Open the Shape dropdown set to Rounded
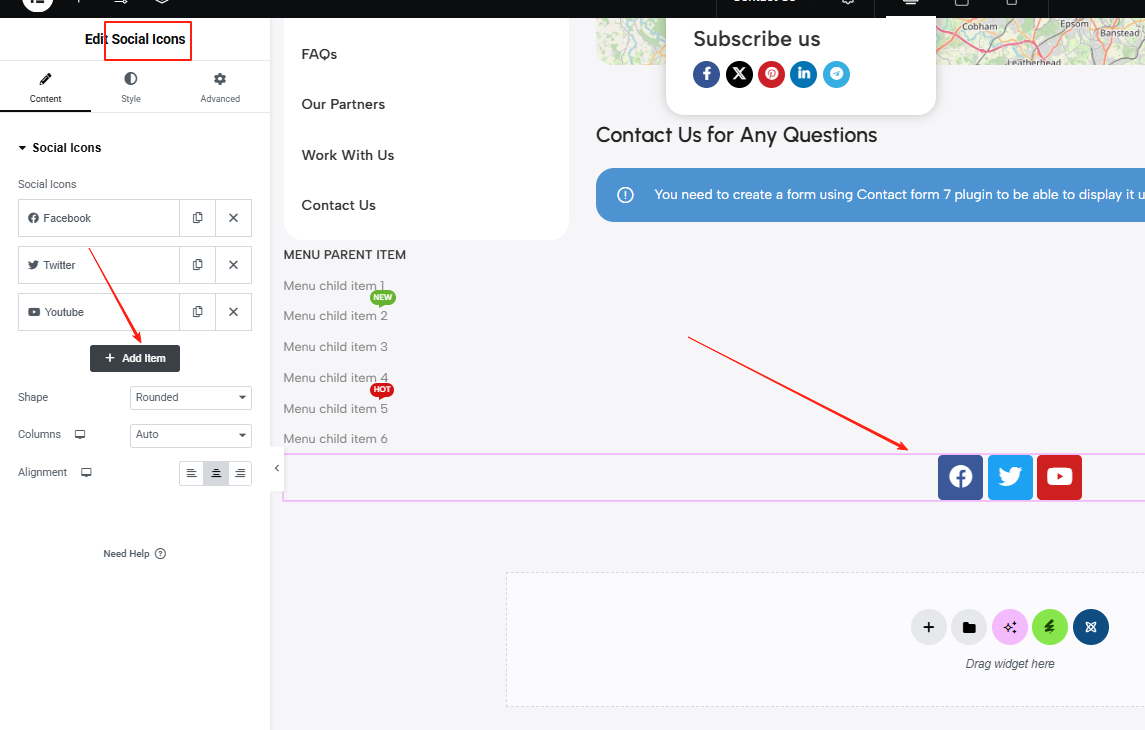Screen dimensions: 1145x730 pyautogui.click(x=191, y=398)
